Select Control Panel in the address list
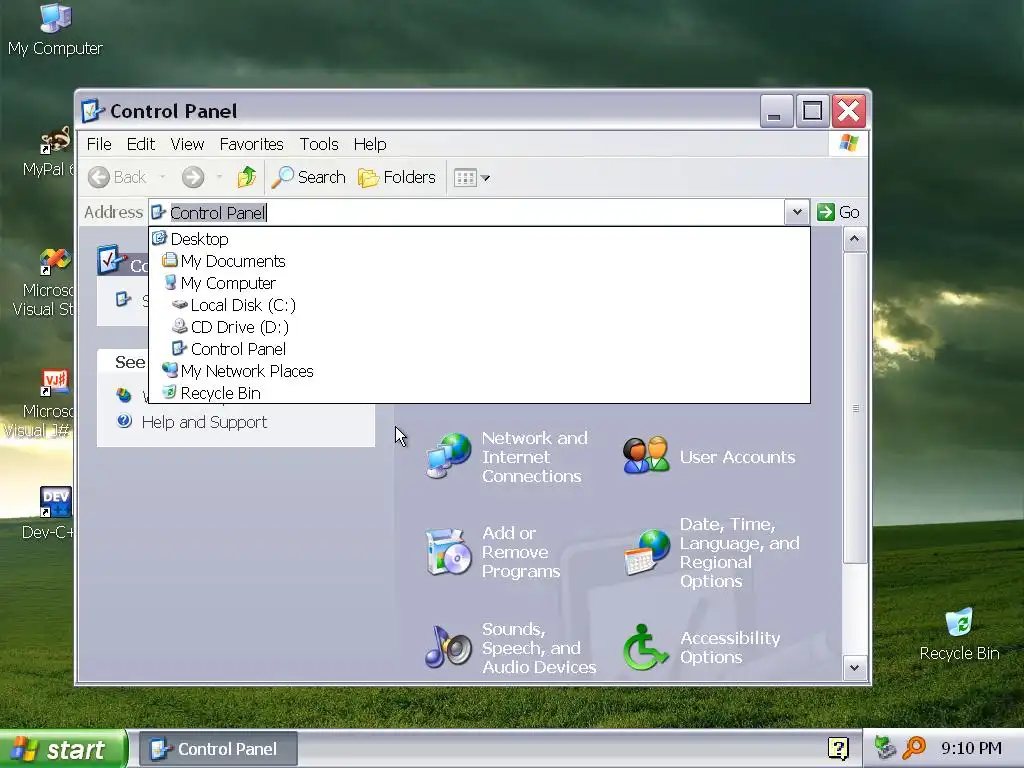Viewport: 1024px width, 768px height. 479,349
